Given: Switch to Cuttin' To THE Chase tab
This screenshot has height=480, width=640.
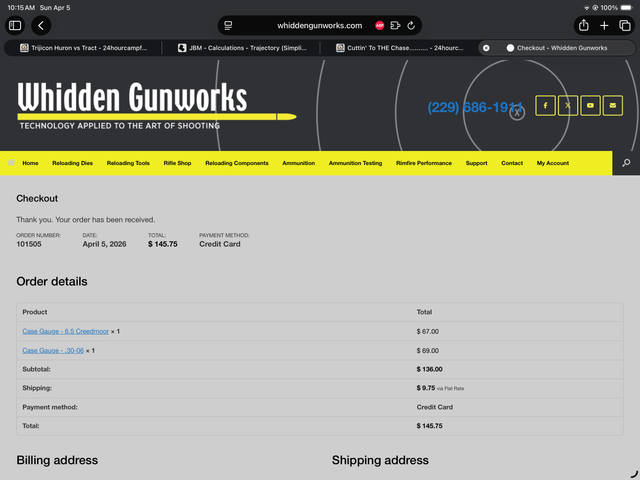Looking at the screenshot, I should click(x=399, y=48).
